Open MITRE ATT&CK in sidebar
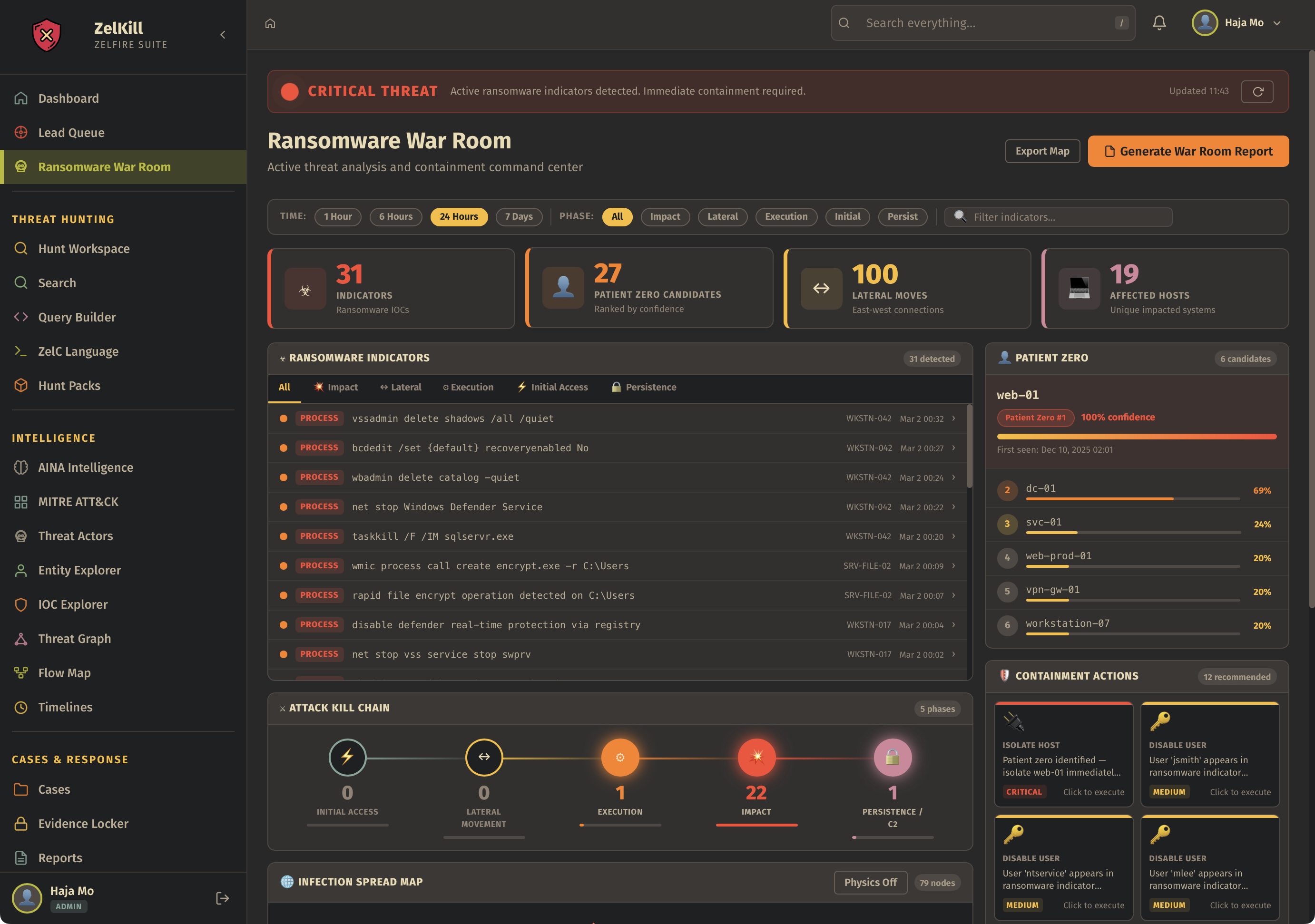The height and width of the screenshot is (924, 1315). (78, 502)
